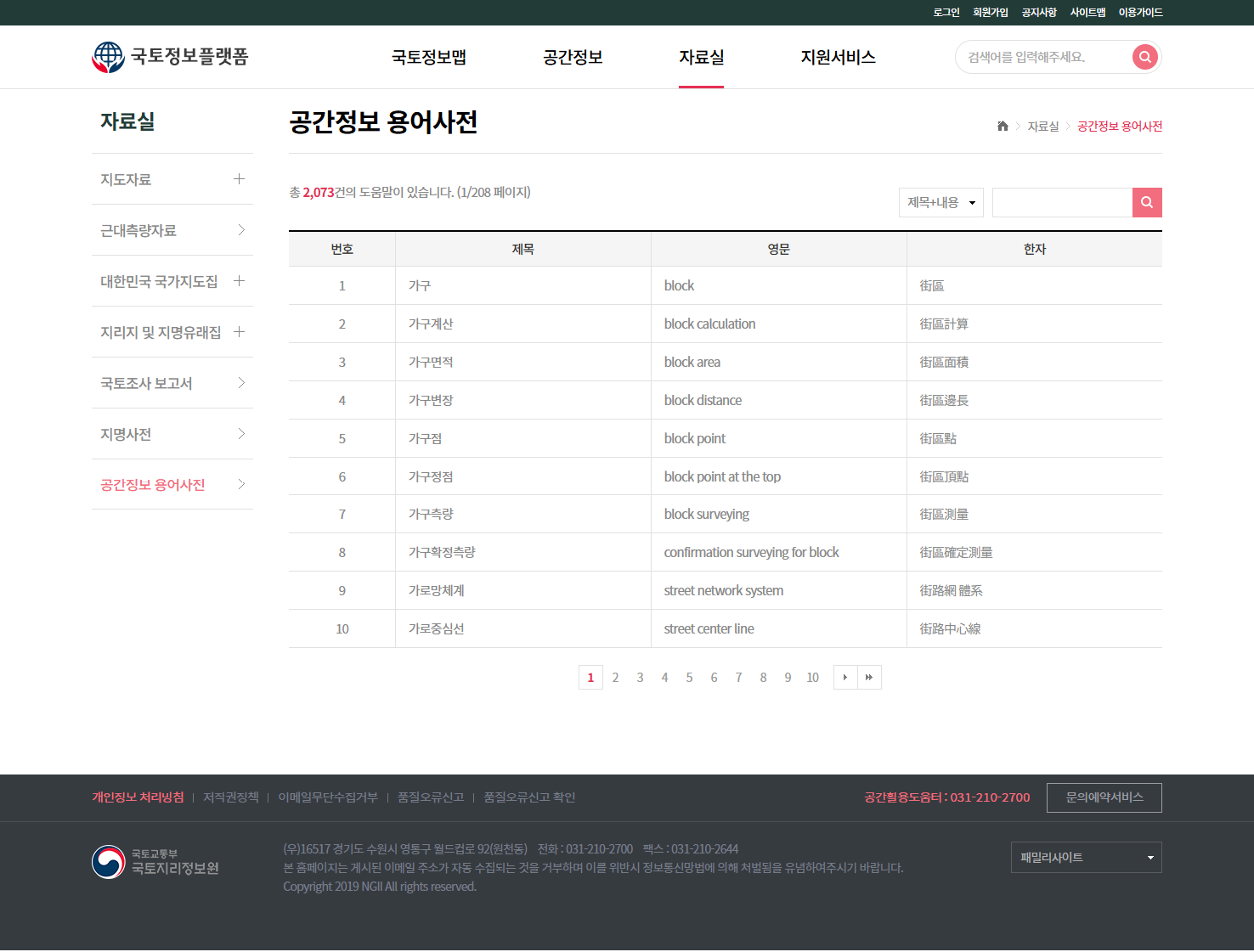This screenshot has height=952, width=1254.
Task: Go to page 5 of results
Action: pos(689,677)
